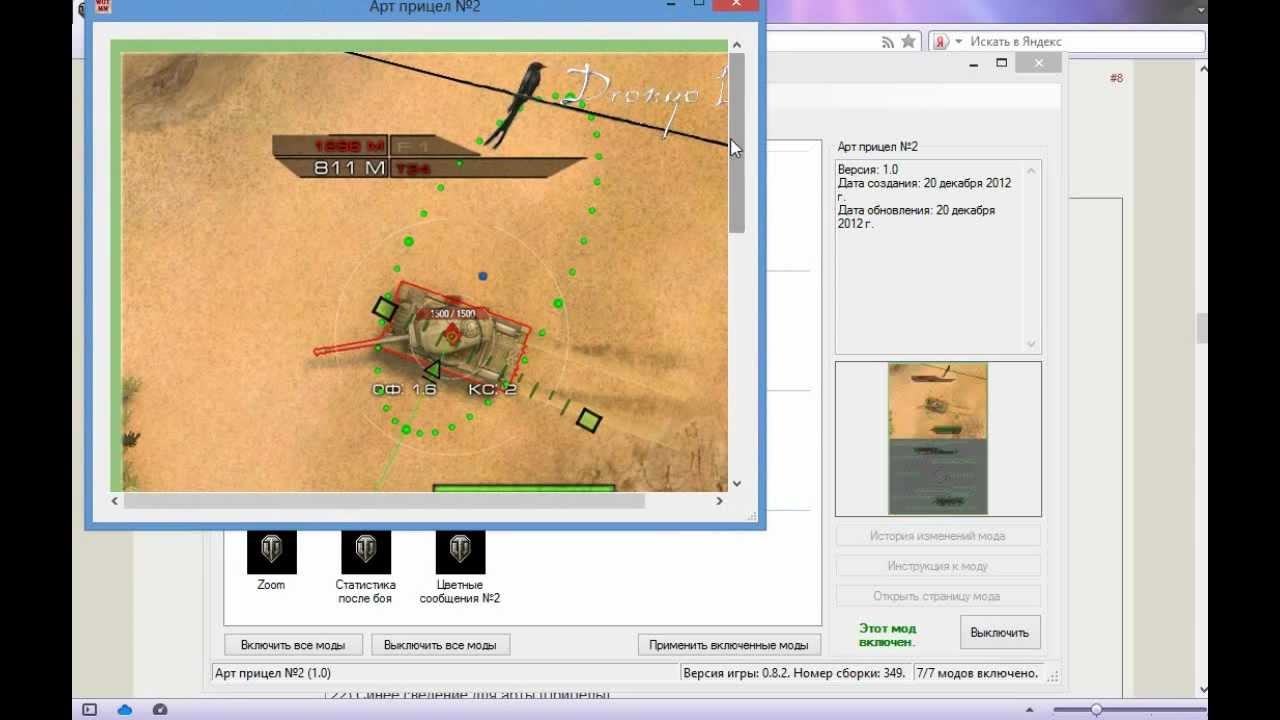Click the RSS feed icon in browser address bar

pyautogui.click(x=888, y=42)
